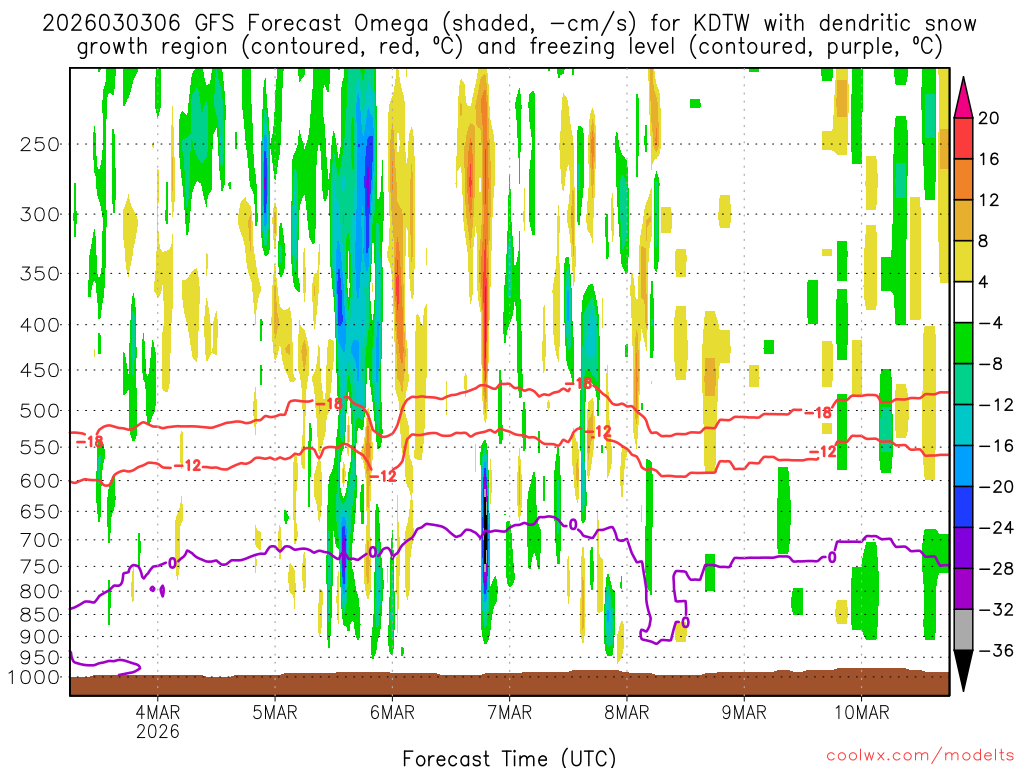The image size is (1024, 768).
Task: Click the 4MAR date label on the time axis
Action: pyautogui.click(x=158, y=712)
